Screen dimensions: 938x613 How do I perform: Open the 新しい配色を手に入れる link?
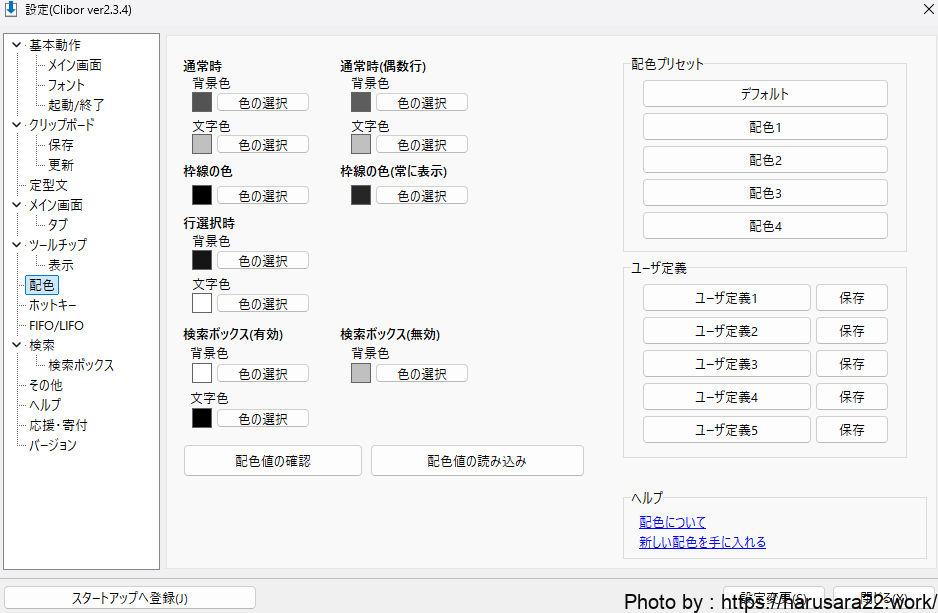click(702, 542)
